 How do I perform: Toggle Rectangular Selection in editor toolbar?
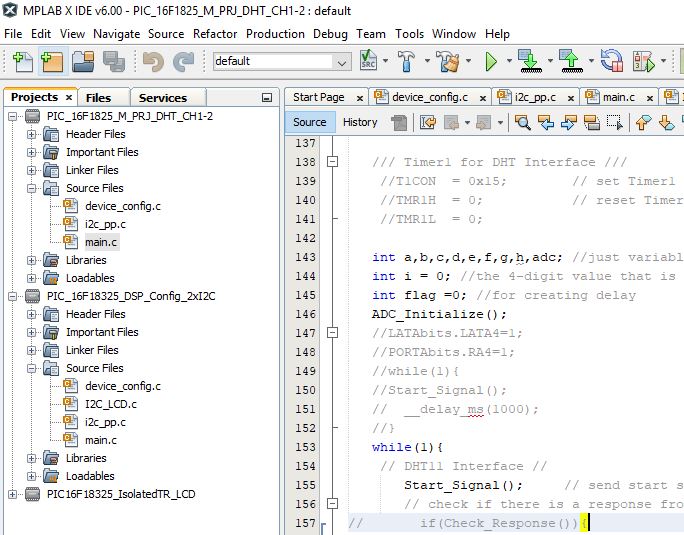615,123
